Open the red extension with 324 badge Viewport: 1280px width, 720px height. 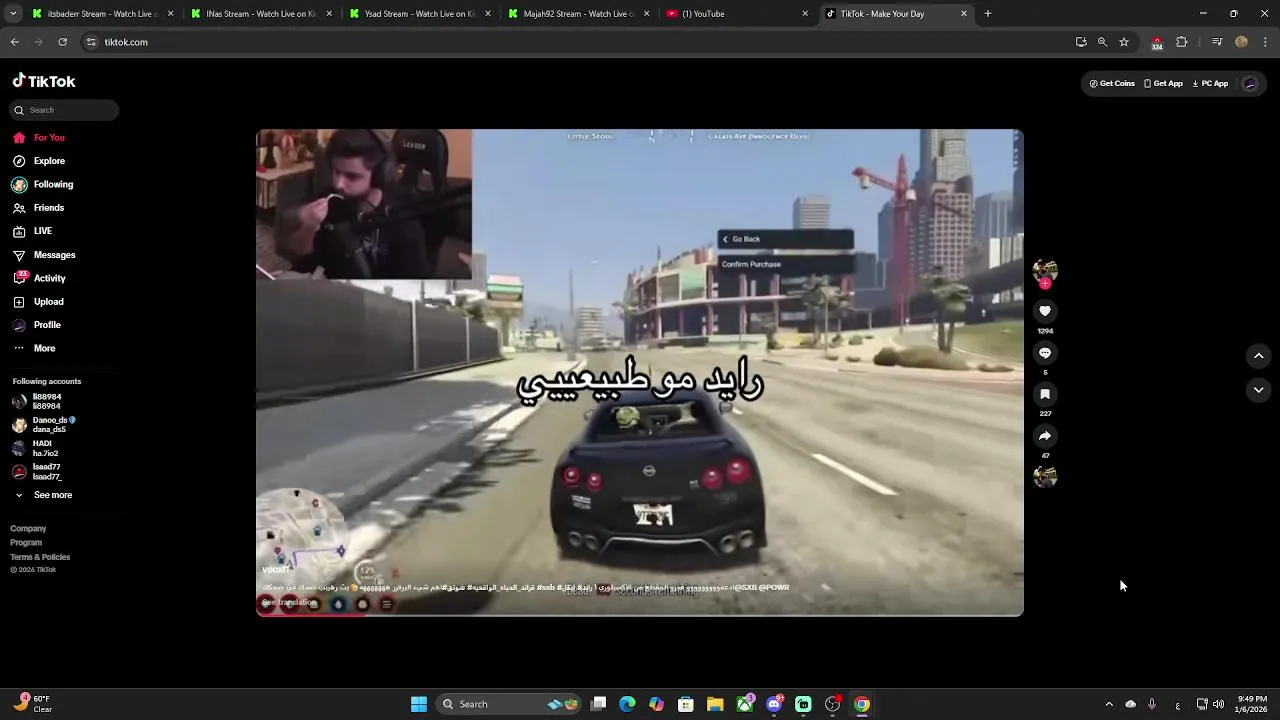click(x=1157, y=43)
